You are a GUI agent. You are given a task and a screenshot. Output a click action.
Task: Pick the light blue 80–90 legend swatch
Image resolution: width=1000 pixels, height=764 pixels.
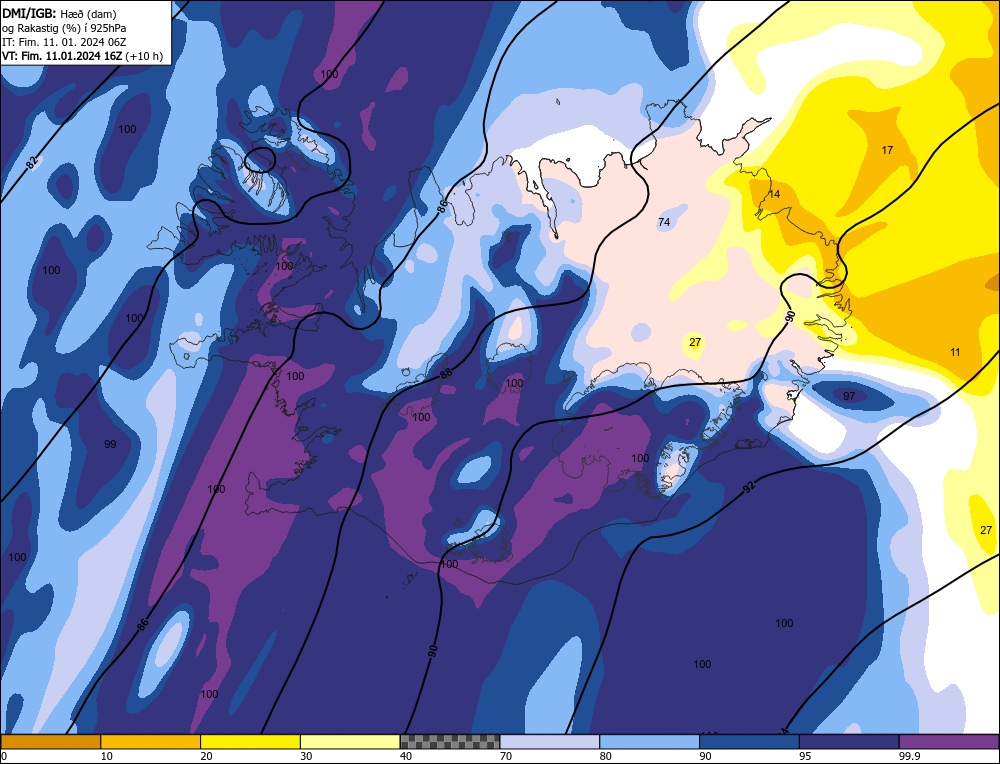click(x=649, y=742)
